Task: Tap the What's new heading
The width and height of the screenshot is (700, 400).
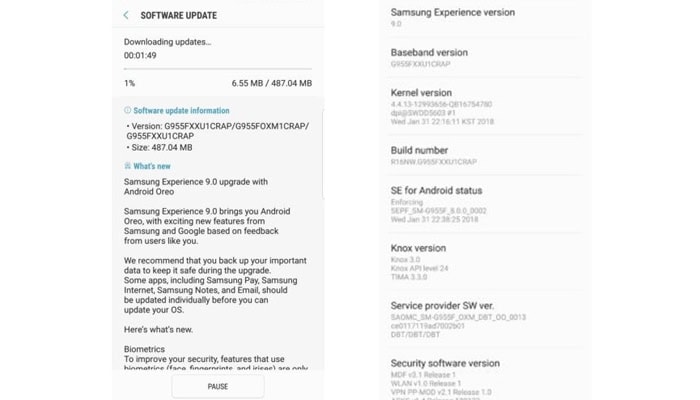Action: pyautogui.click(x=152, y=166)
